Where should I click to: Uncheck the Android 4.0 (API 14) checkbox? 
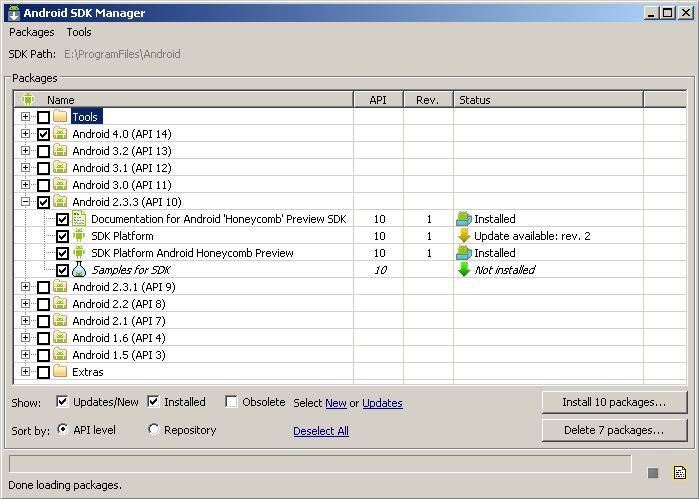43,134
